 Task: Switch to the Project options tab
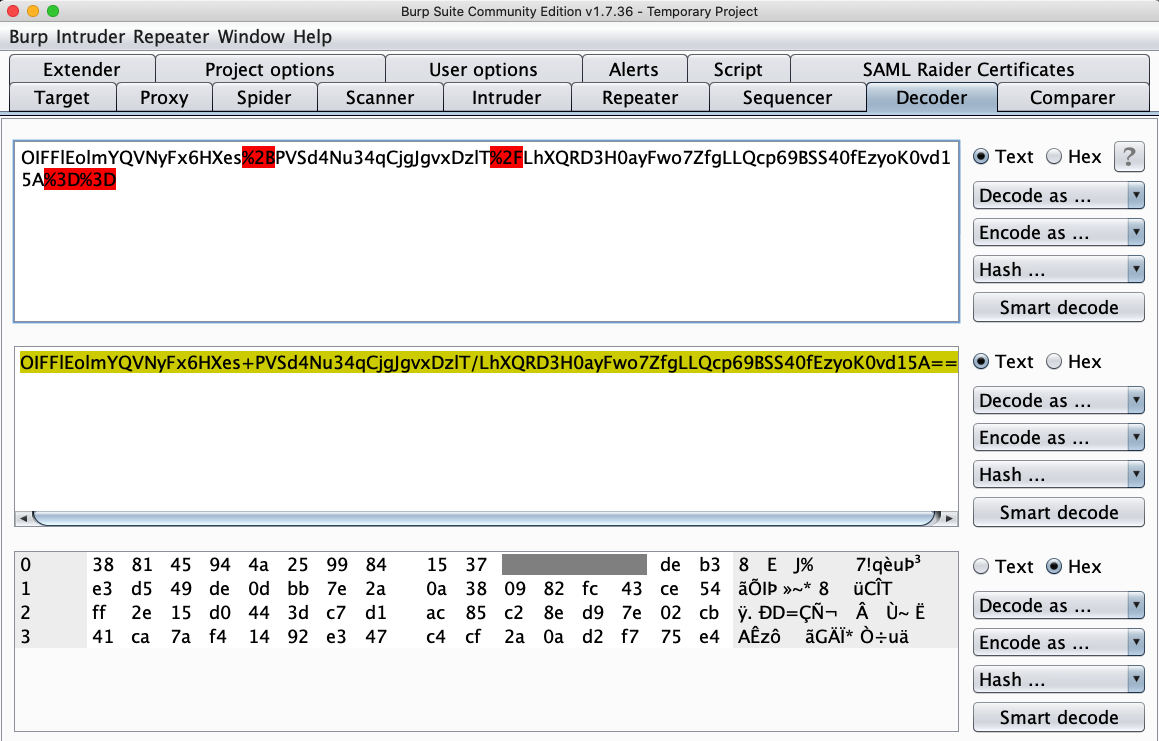click(x=270, y=70)
